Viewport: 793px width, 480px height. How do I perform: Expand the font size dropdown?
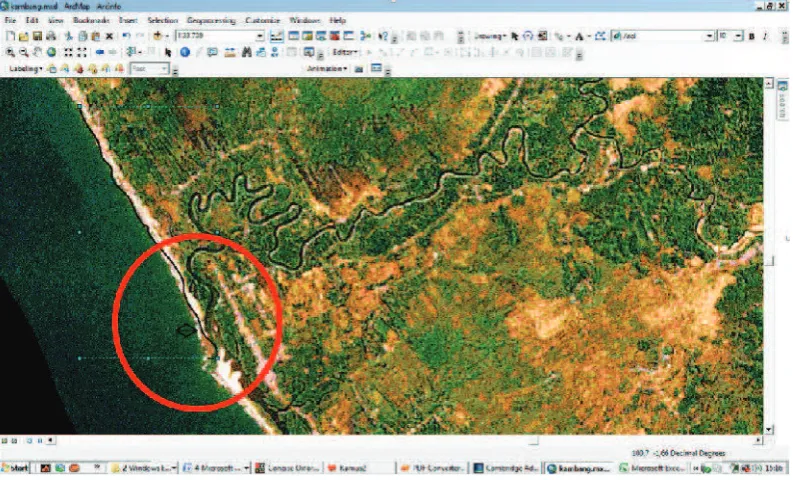[x=738, y=36]
